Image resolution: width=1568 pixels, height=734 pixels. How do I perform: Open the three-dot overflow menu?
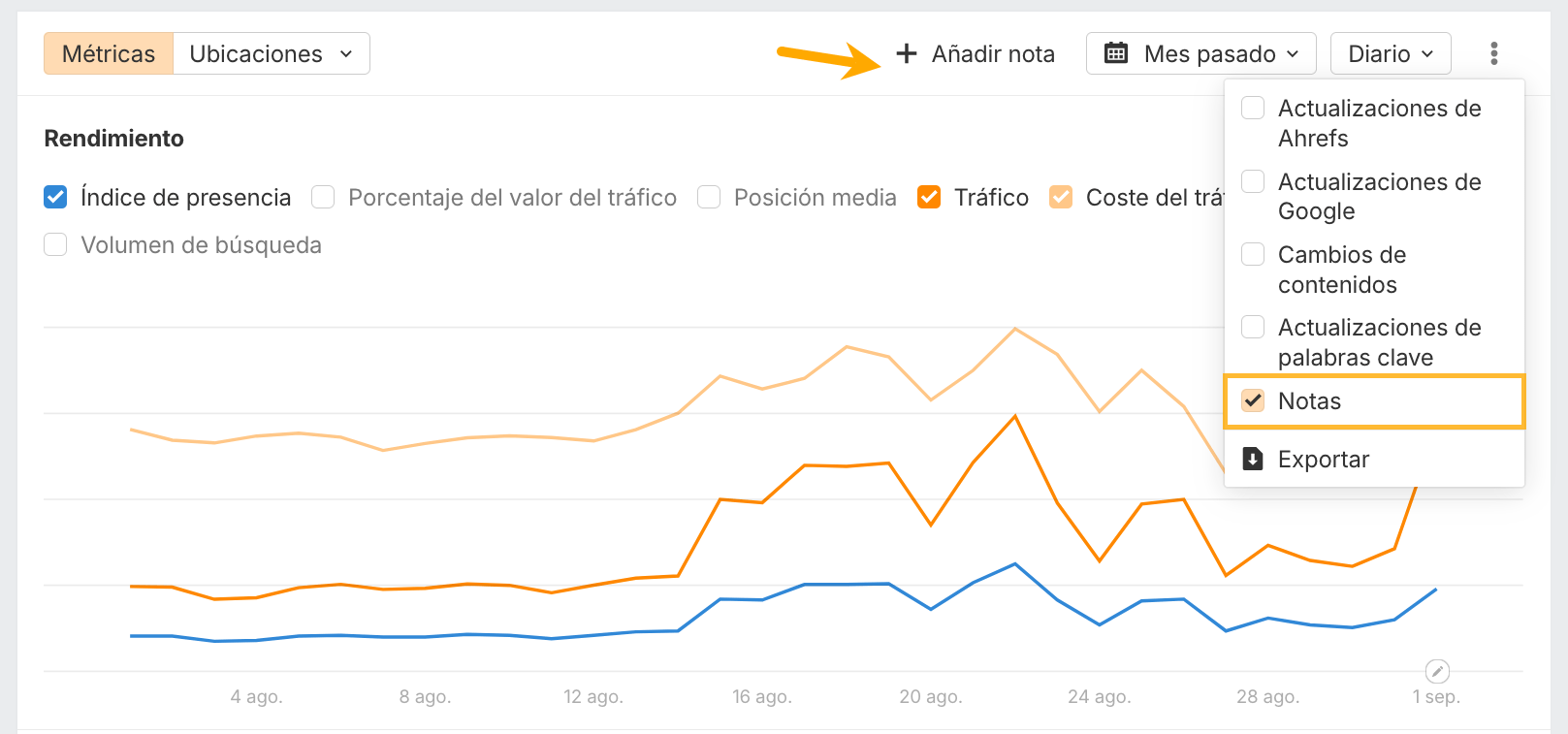(1494, 53)
